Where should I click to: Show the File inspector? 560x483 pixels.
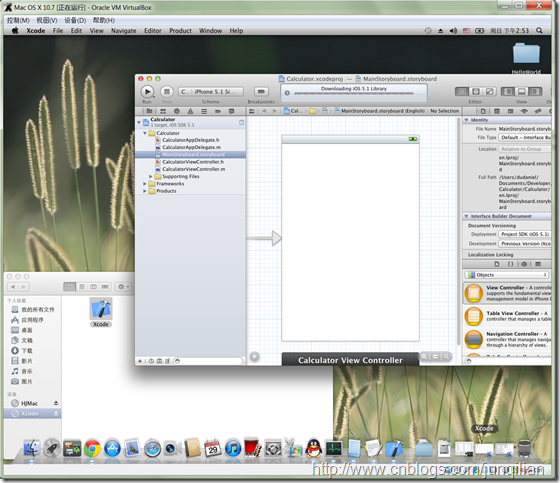tap(483, 111)
